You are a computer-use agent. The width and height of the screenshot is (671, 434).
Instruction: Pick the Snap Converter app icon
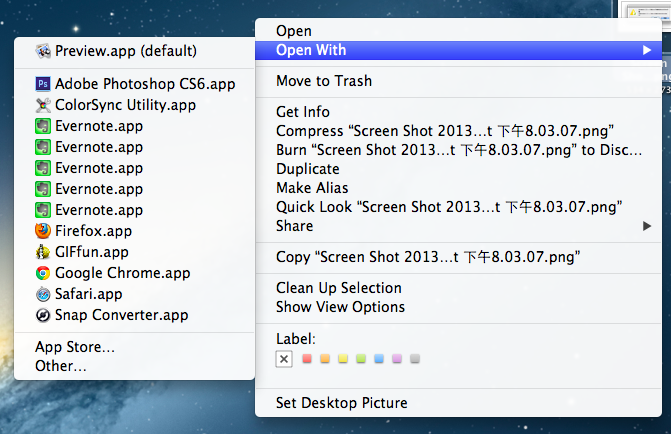click(x=43, y=315)
